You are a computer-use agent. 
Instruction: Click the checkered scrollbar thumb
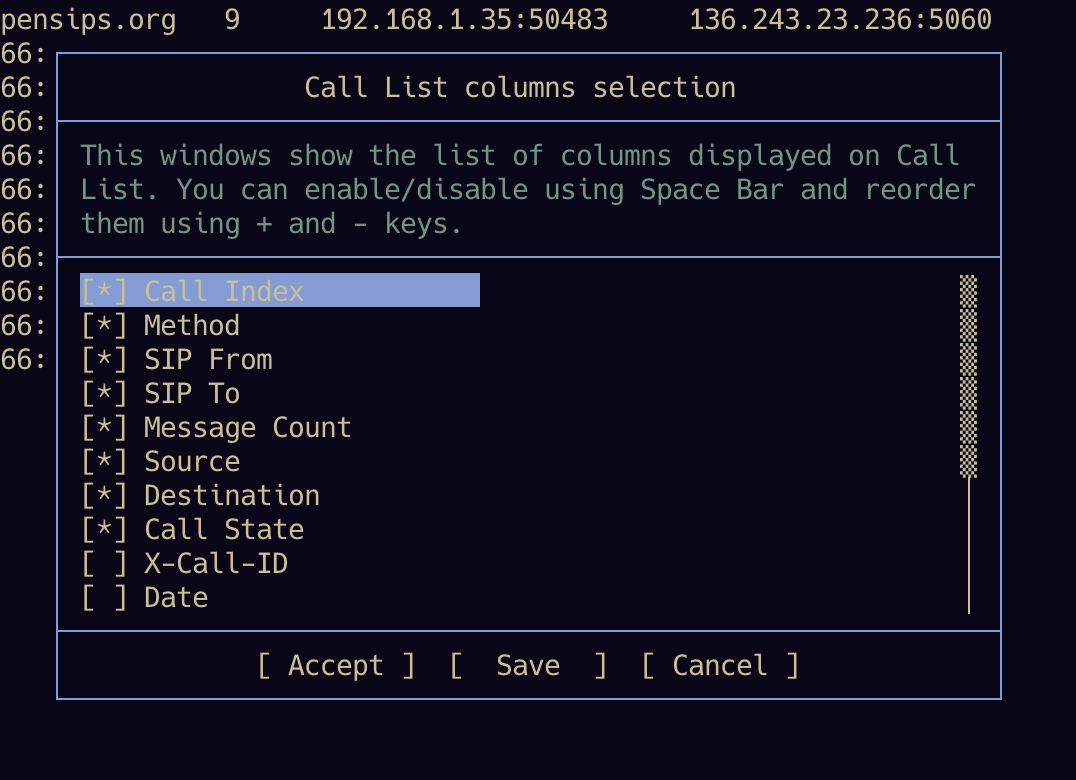click(x=968, y=376)
